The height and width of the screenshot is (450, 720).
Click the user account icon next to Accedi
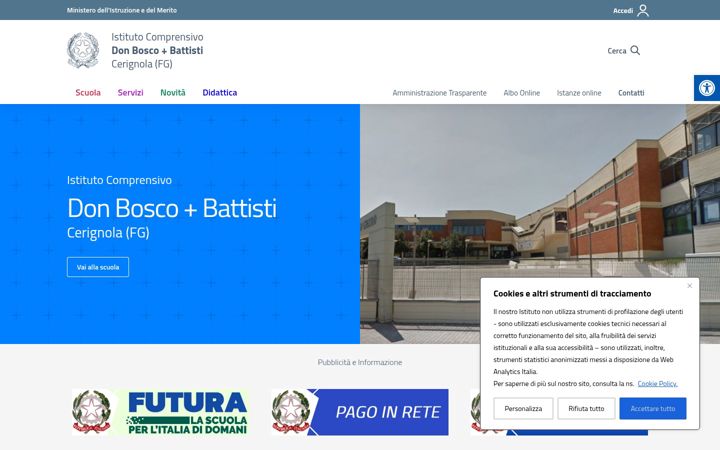643,10
